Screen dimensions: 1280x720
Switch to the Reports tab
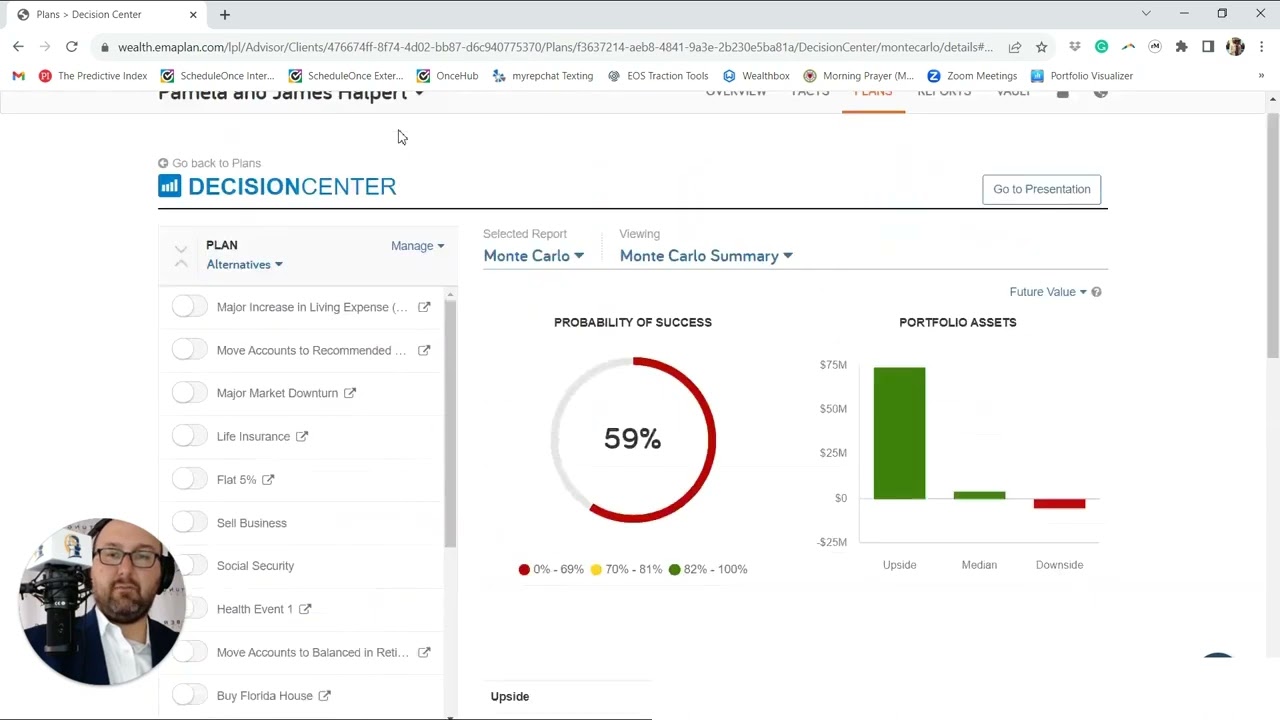pos(944,95)
